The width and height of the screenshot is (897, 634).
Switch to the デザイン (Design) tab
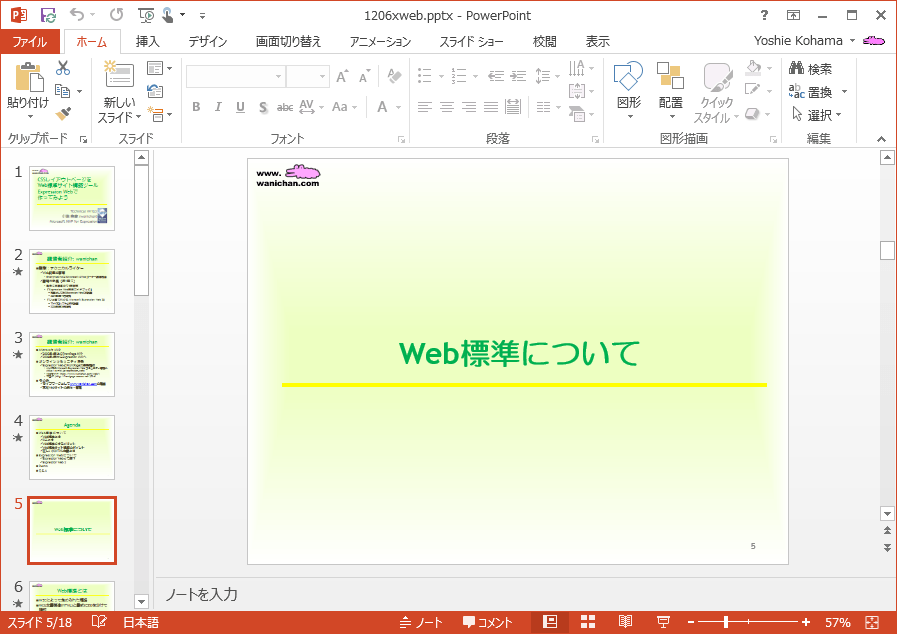click(208, 41)
